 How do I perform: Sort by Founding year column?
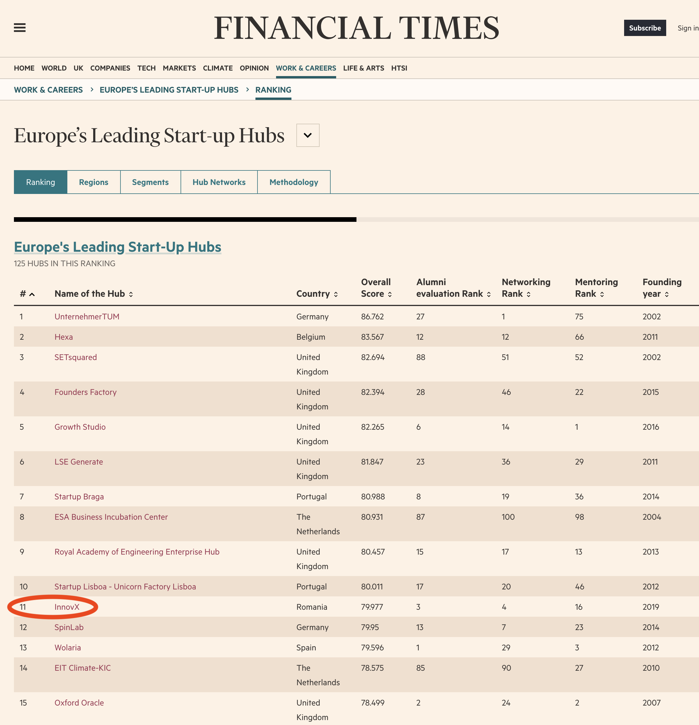click(x=662, y=288)
